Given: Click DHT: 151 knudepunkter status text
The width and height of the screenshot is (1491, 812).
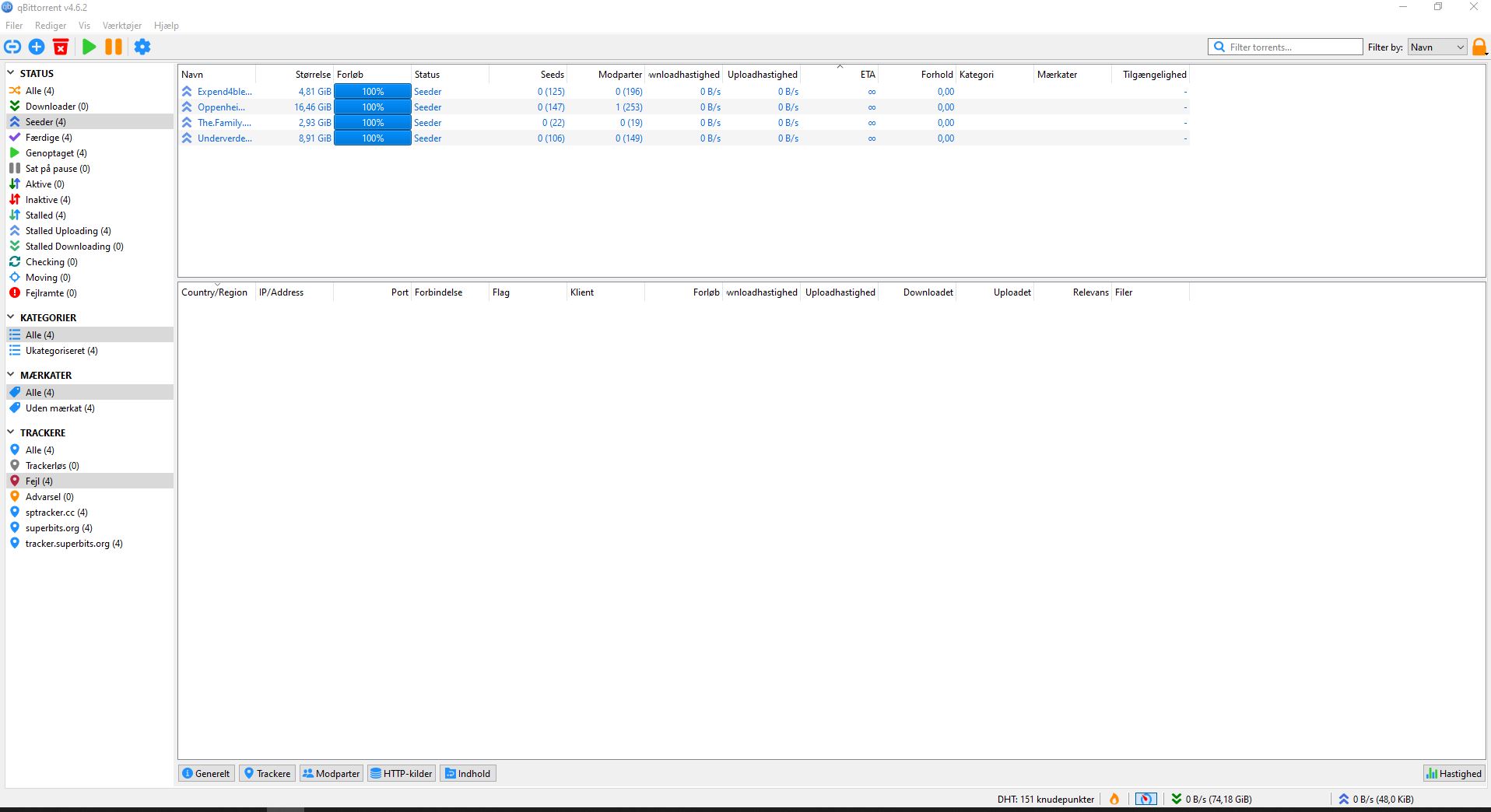Looking at the screenshot, I should click(1046, 800).
